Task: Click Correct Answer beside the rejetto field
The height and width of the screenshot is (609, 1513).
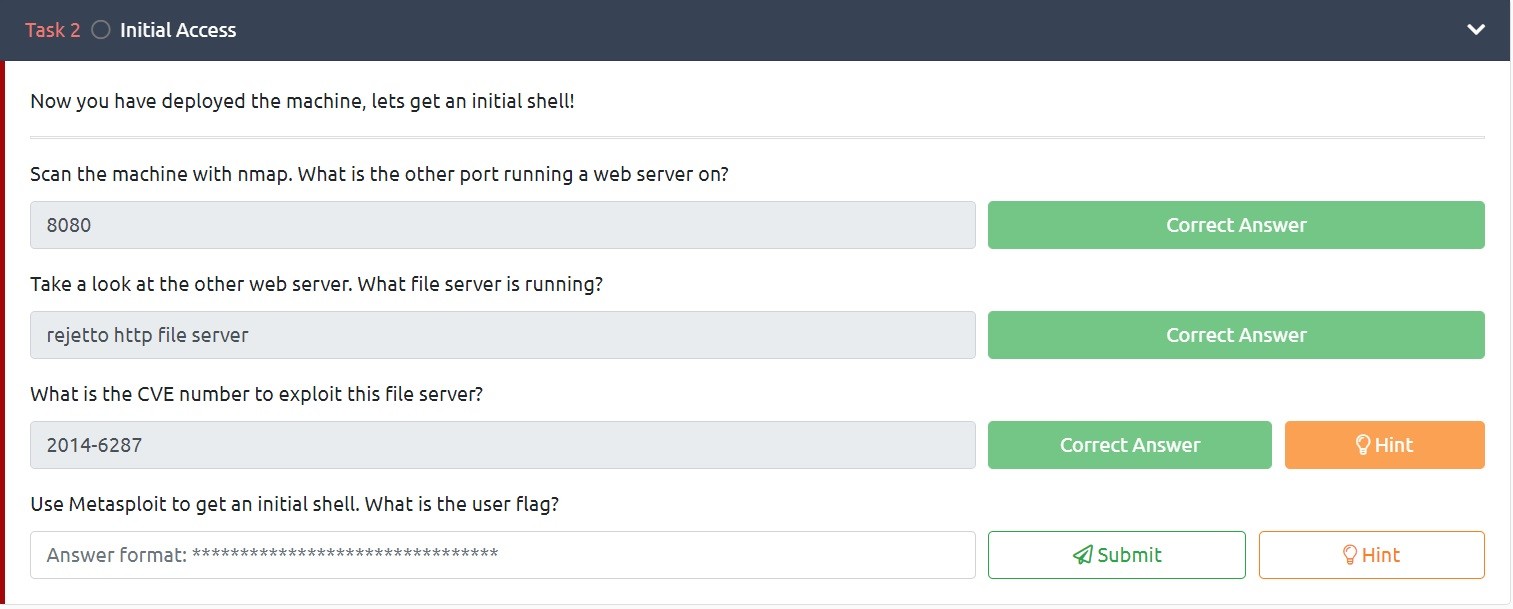Action: click(1235, 335)
